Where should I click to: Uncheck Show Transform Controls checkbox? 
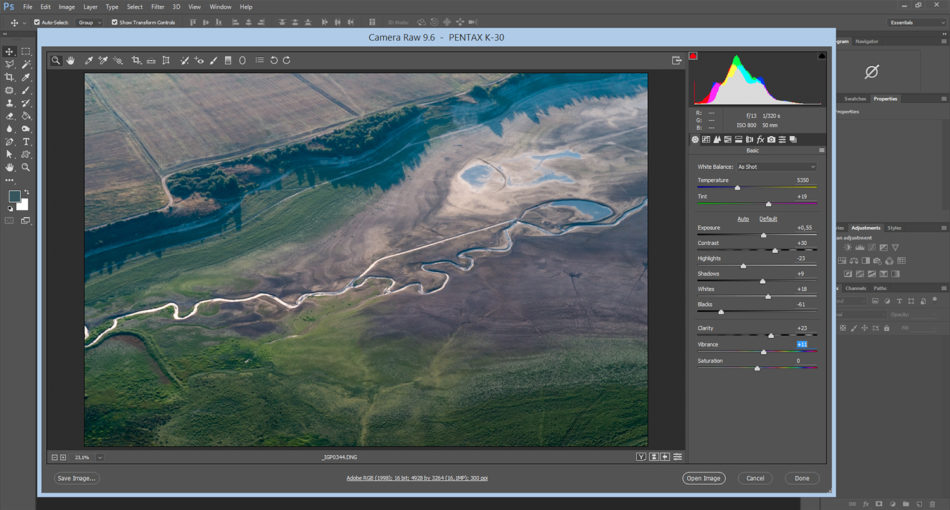point(114,21)
